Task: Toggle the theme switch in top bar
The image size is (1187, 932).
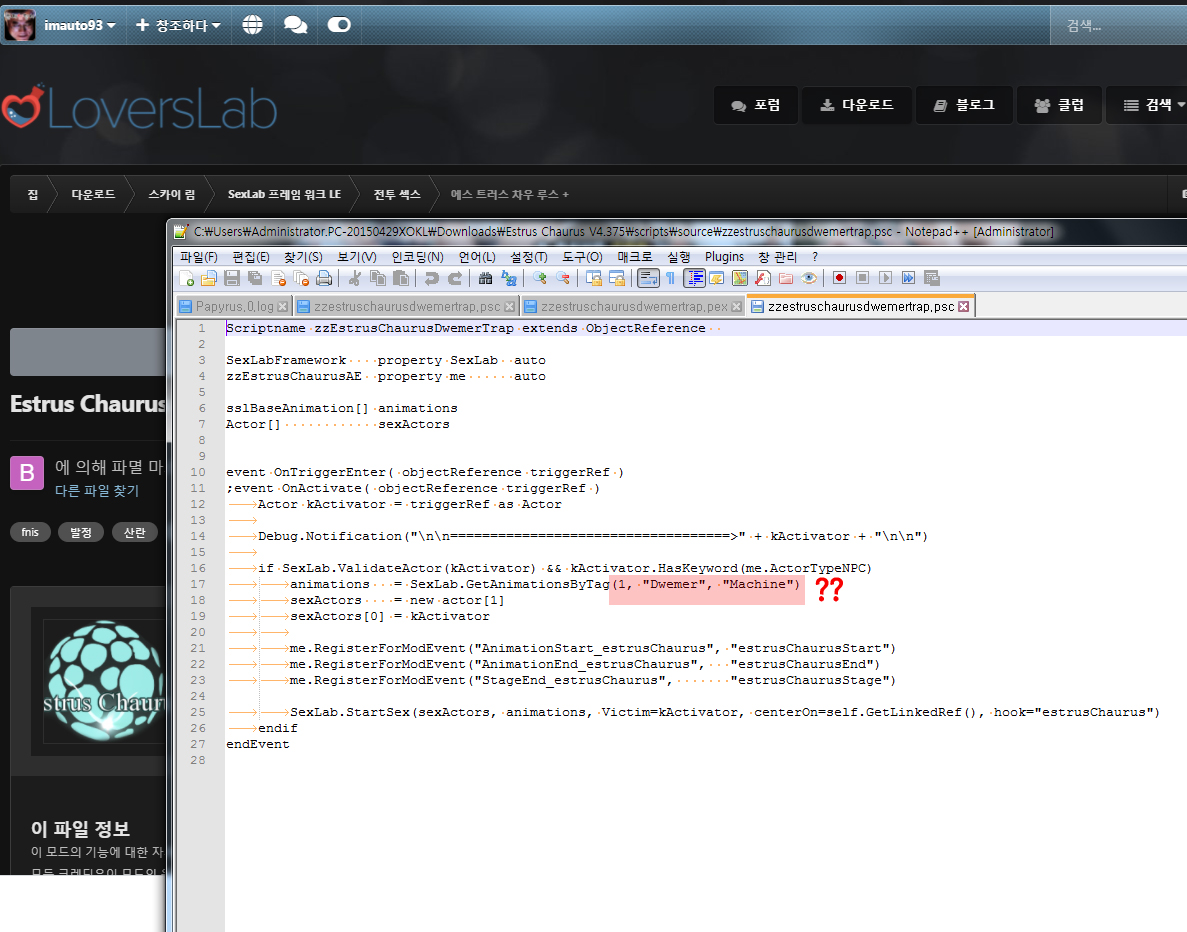Action: coord(339,25)
